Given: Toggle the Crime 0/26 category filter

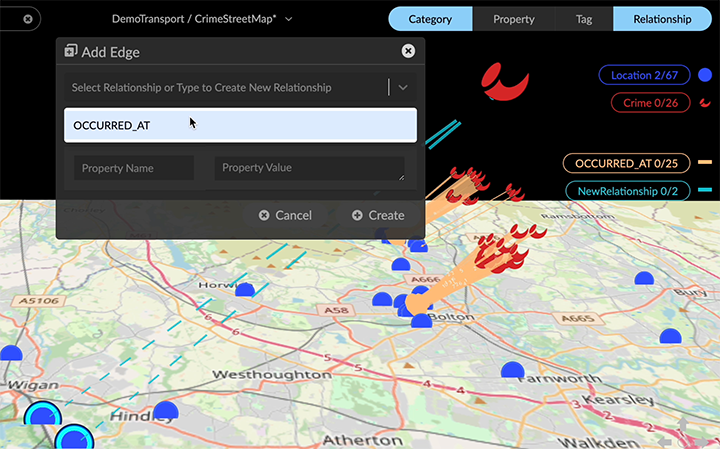Looking at the screenshot, I should click(x=649, y=102).
